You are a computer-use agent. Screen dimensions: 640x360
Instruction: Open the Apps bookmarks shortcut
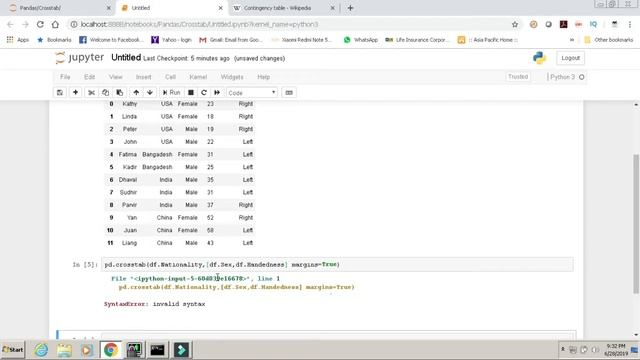coord(18,40)
